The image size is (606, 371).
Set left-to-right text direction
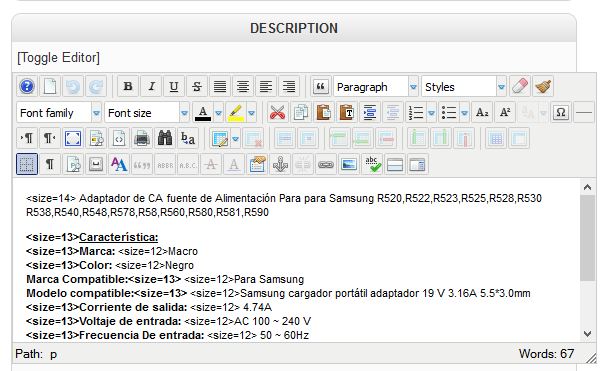point(27,138)
